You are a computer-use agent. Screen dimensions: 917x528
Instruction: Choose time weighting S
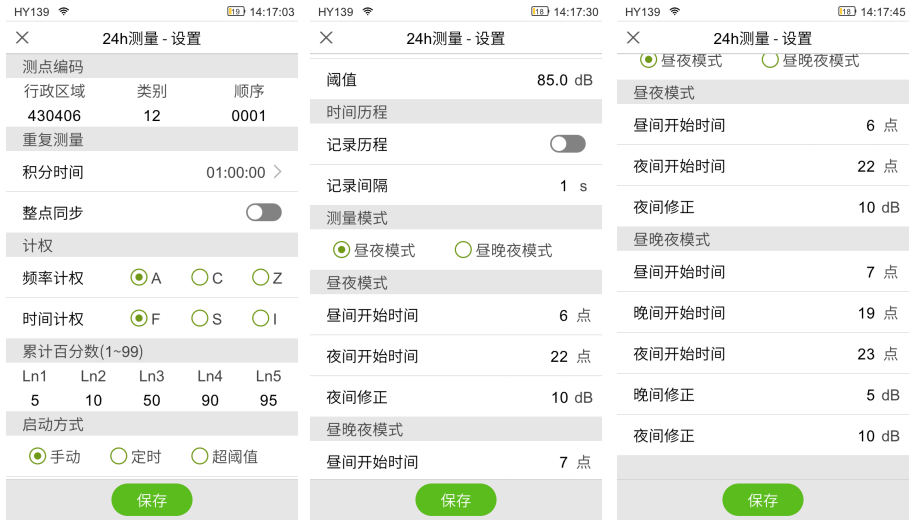[200, 318]
